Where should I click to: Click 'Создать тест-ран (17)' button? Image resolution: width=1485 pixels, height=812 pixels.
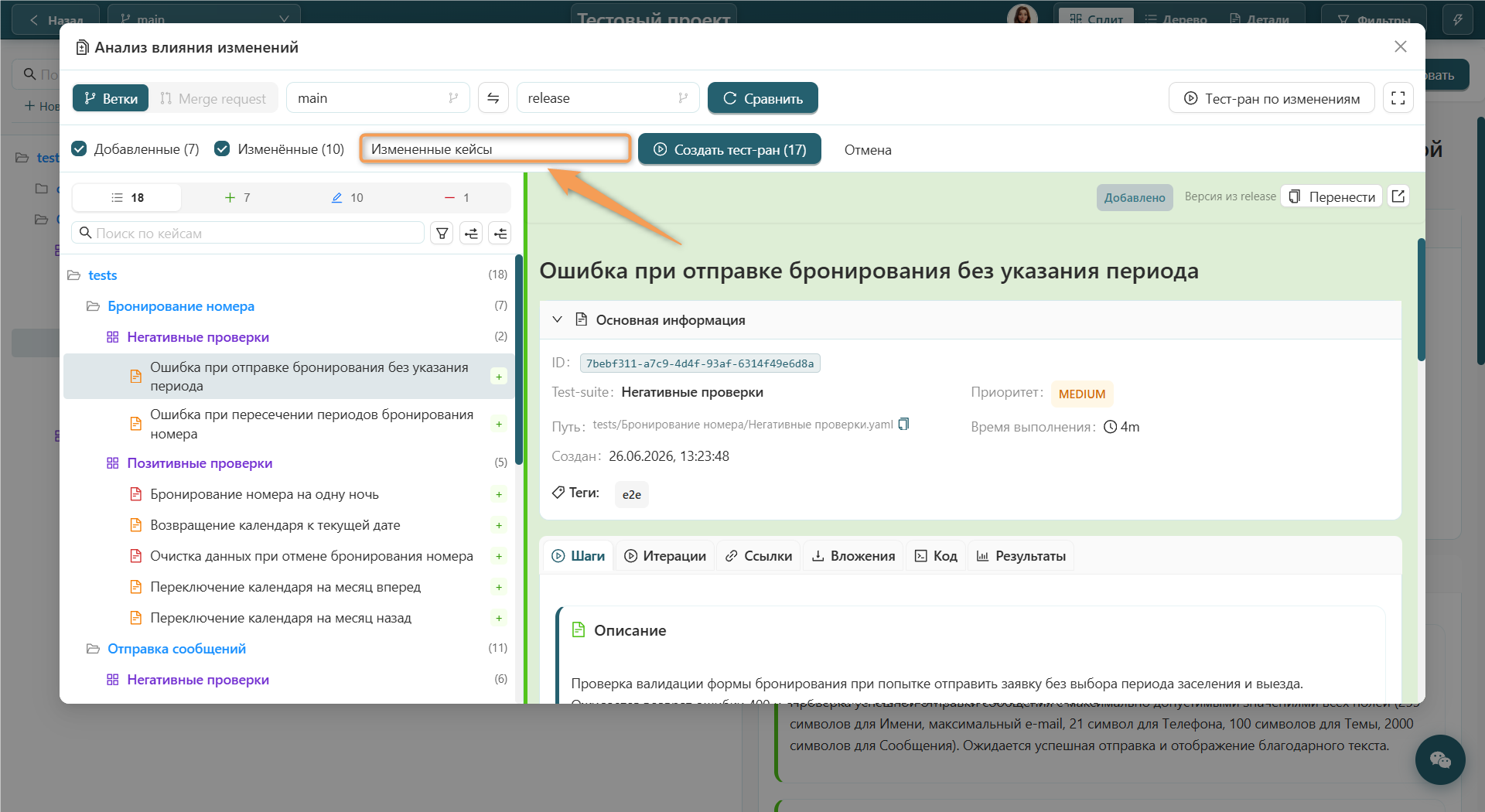point(729,149)
